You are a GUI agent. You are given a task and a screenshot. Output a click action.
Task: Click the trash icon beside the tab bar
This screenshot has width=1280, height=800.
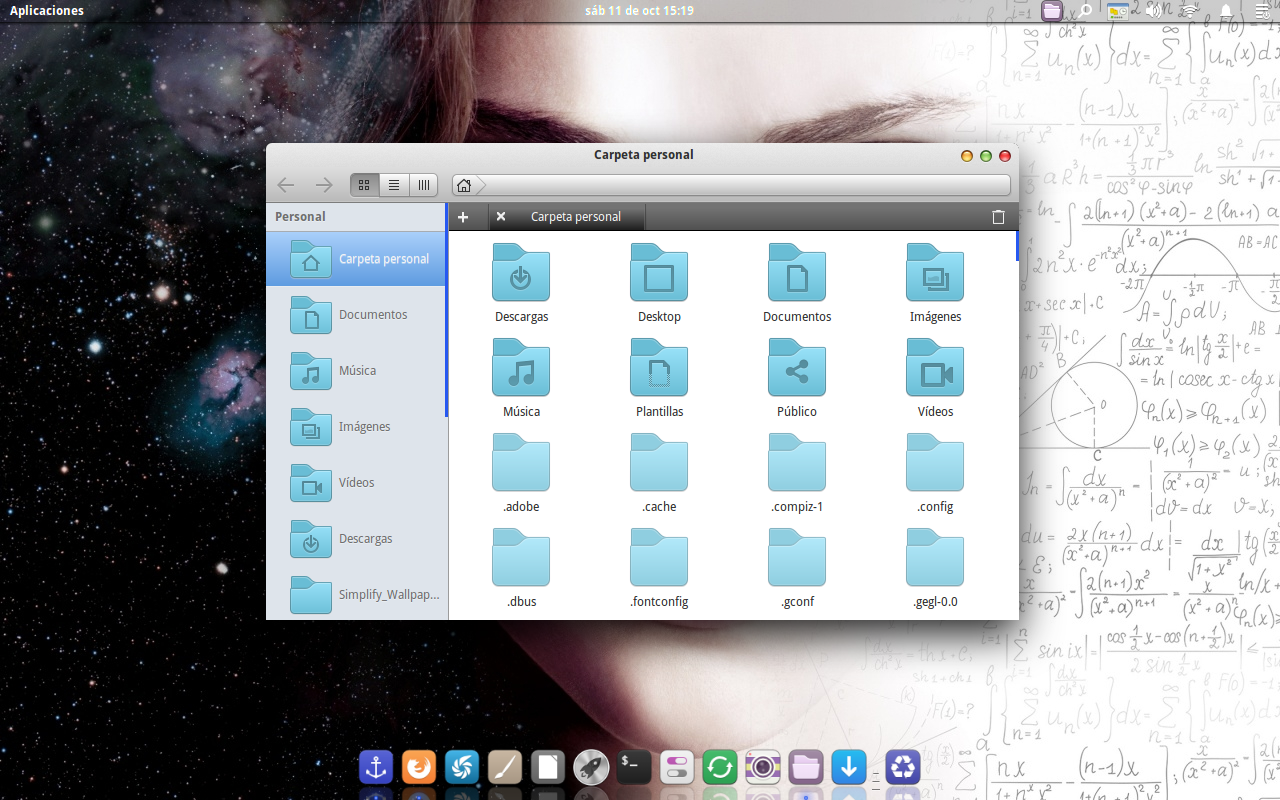(x=997, y=216)
